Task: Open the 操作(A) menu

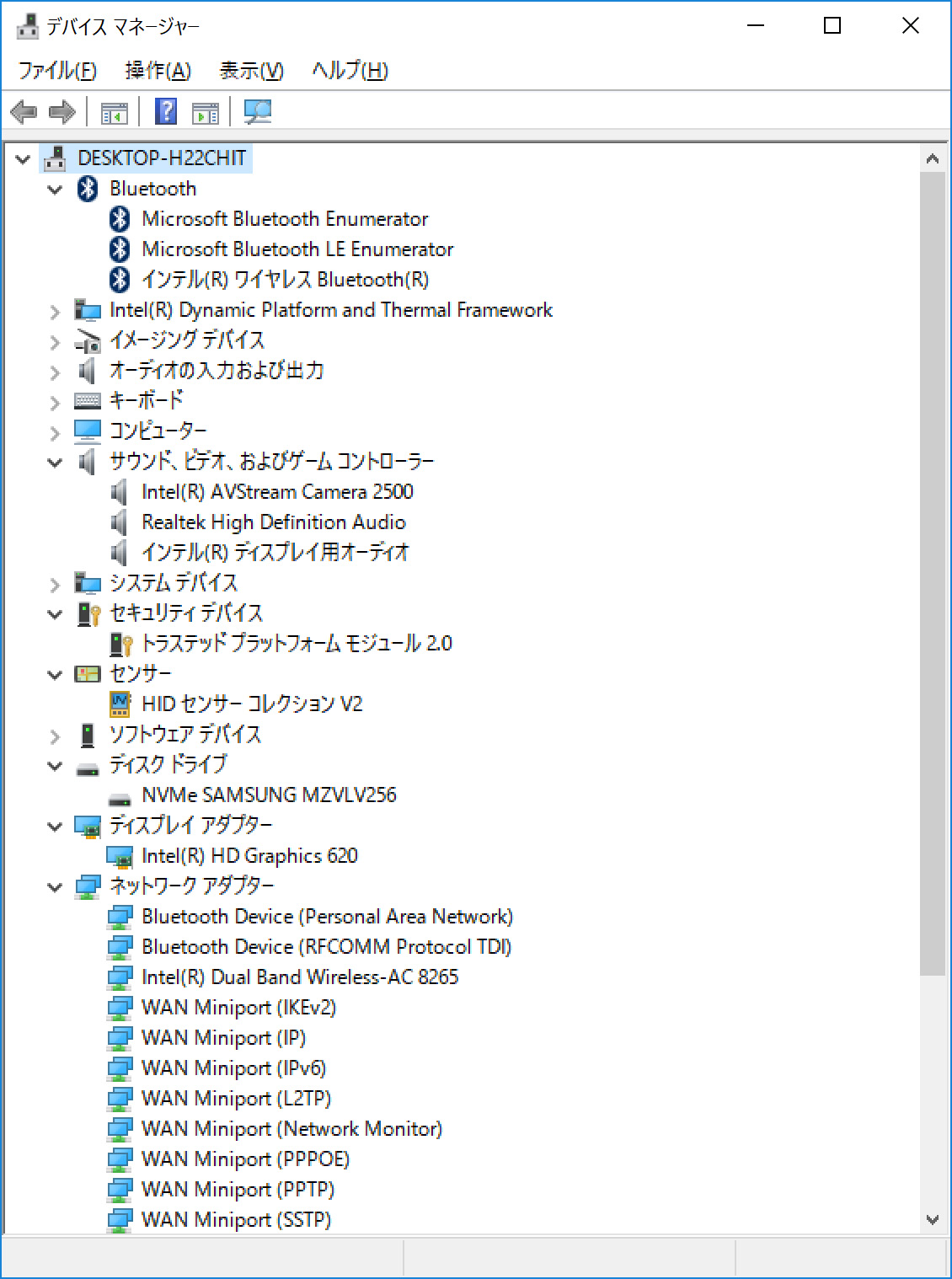Action: click(158, 71)
